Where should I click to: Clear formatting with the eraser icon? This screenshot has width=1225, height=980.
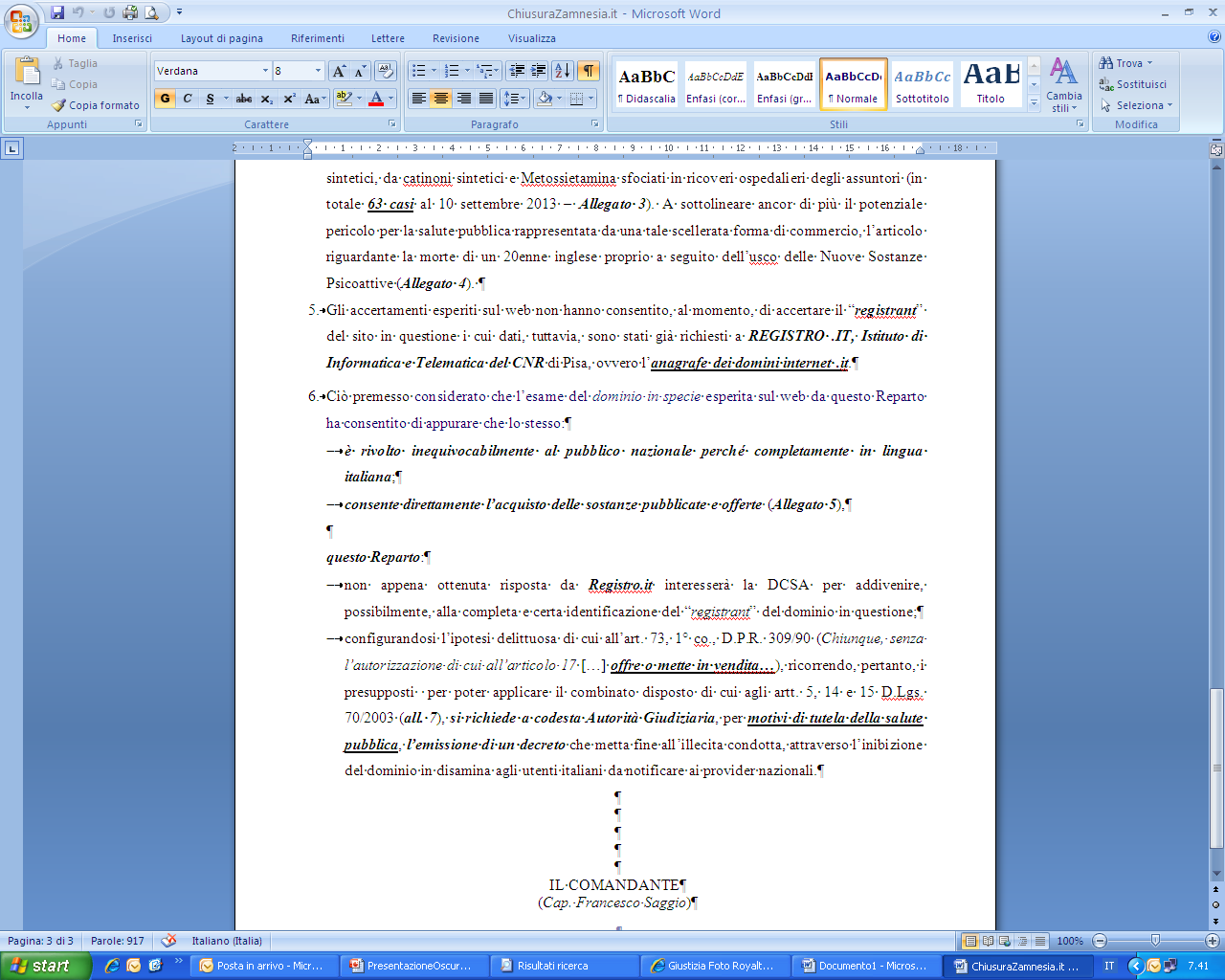pyautogui.click(x=386, y=71)
